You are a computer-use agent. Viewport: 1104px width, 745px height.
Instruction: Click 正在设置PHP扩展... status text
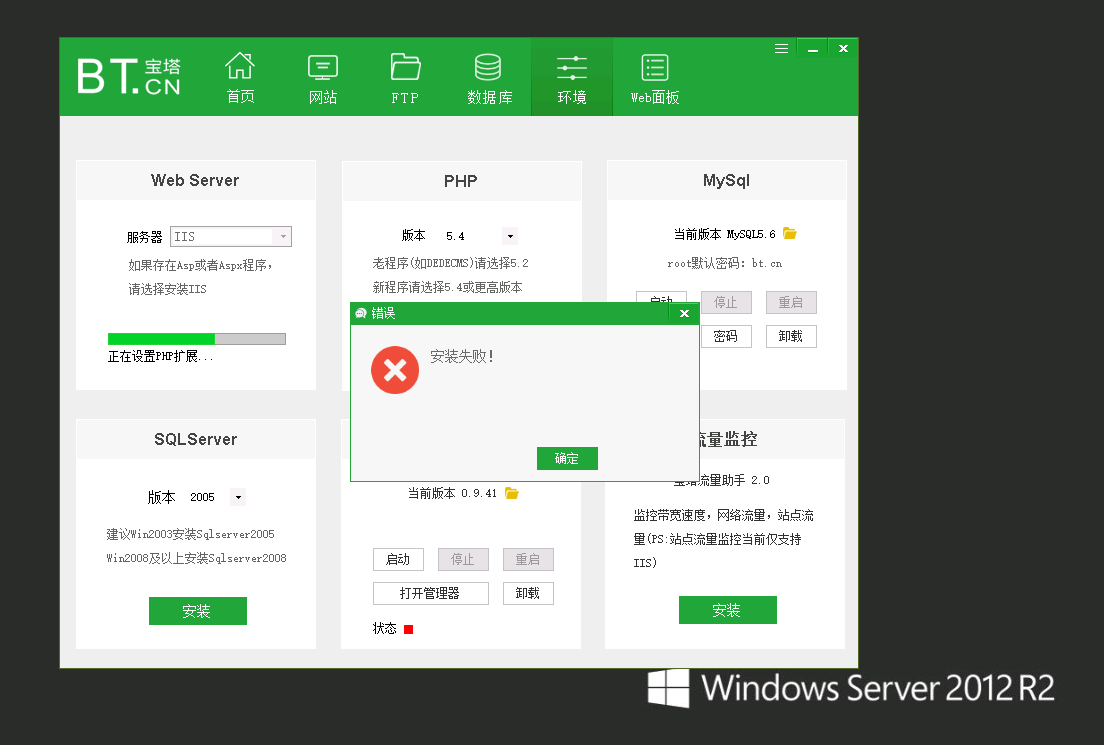[160, 356]
